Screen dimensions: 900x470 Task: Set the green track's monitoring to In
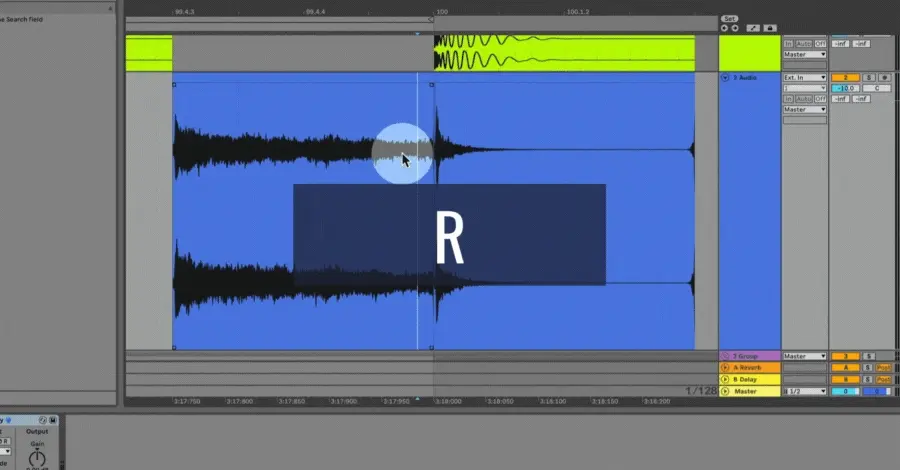pos(789,44)
